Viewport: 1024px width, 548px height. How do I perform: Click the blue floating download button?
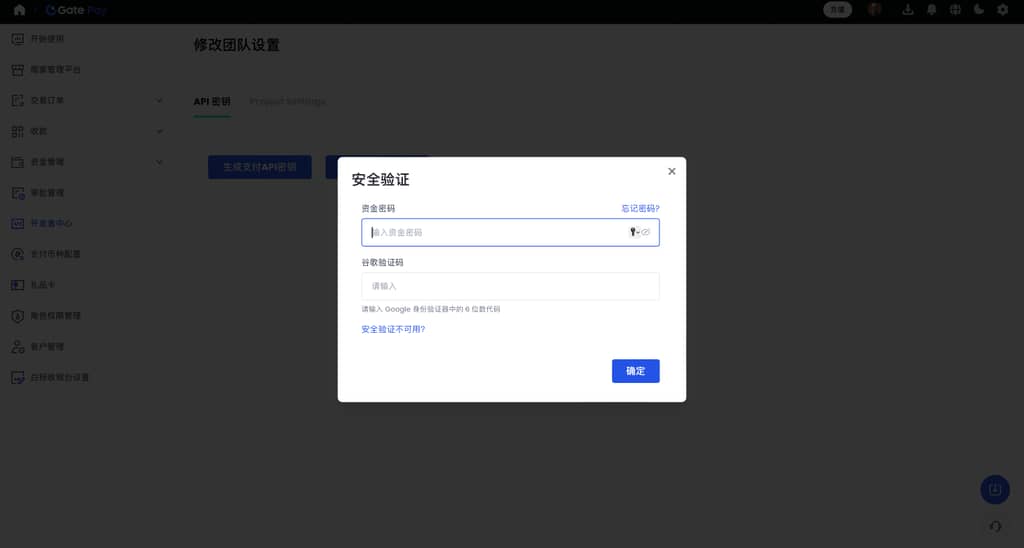(x=995, y=489)
